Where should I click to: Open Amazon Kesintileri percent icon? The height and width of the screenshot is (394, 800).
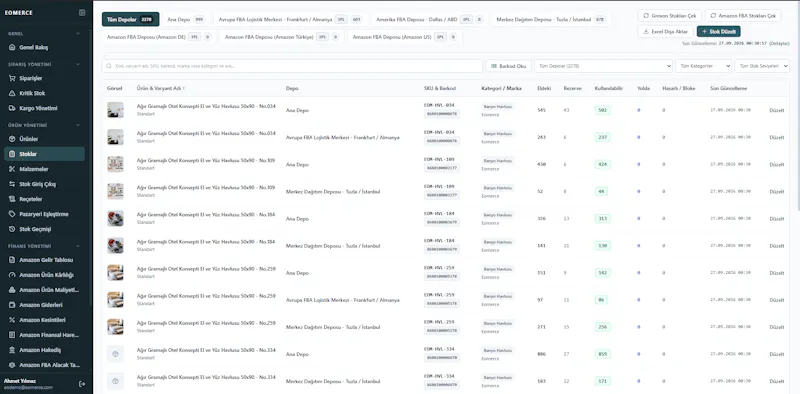click(x=12, y=320)
